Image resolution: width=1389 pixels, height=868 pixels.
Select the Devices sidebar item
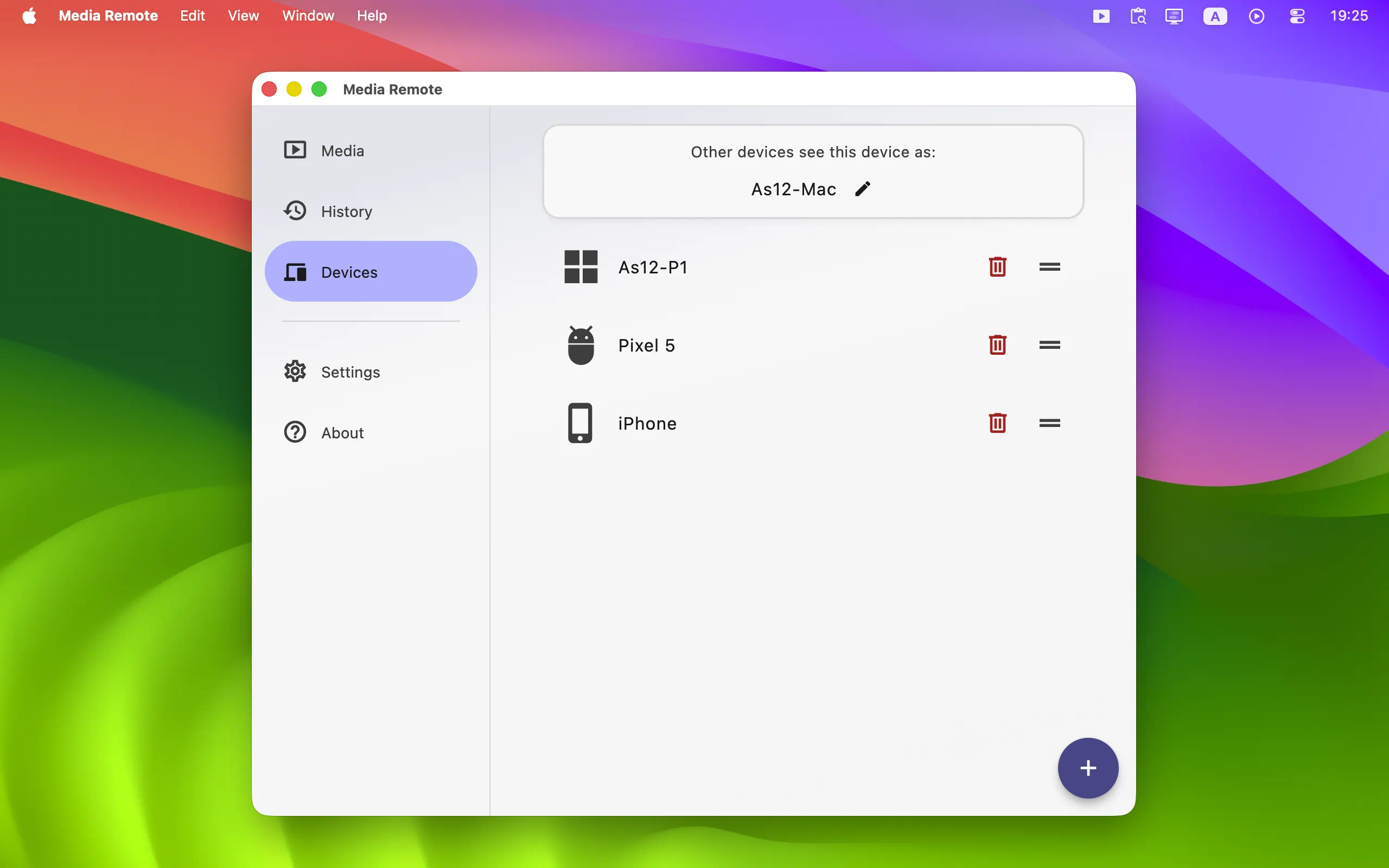click(x=371, y=272)
